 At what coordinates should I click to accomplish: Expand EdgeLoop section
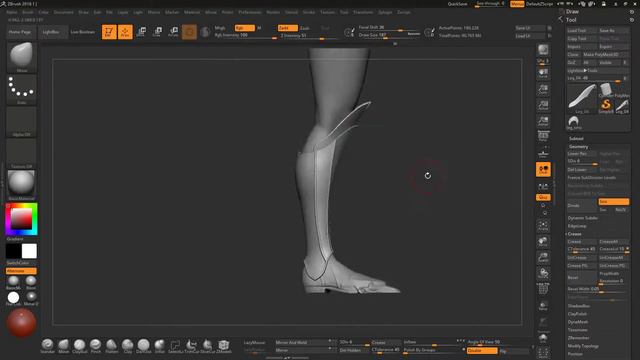click(577, 226)
